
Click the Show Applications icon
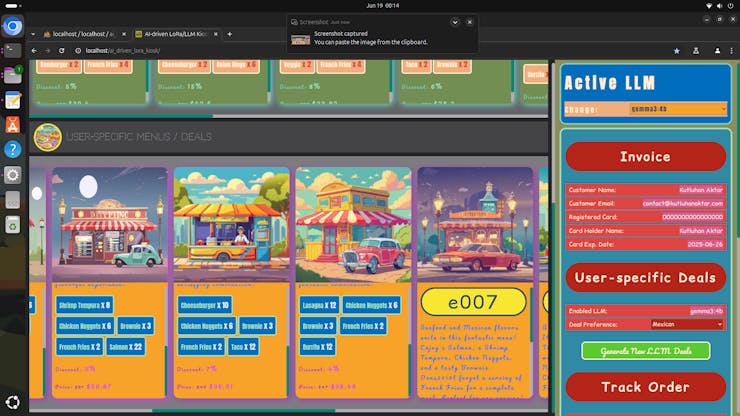point(13,401)
